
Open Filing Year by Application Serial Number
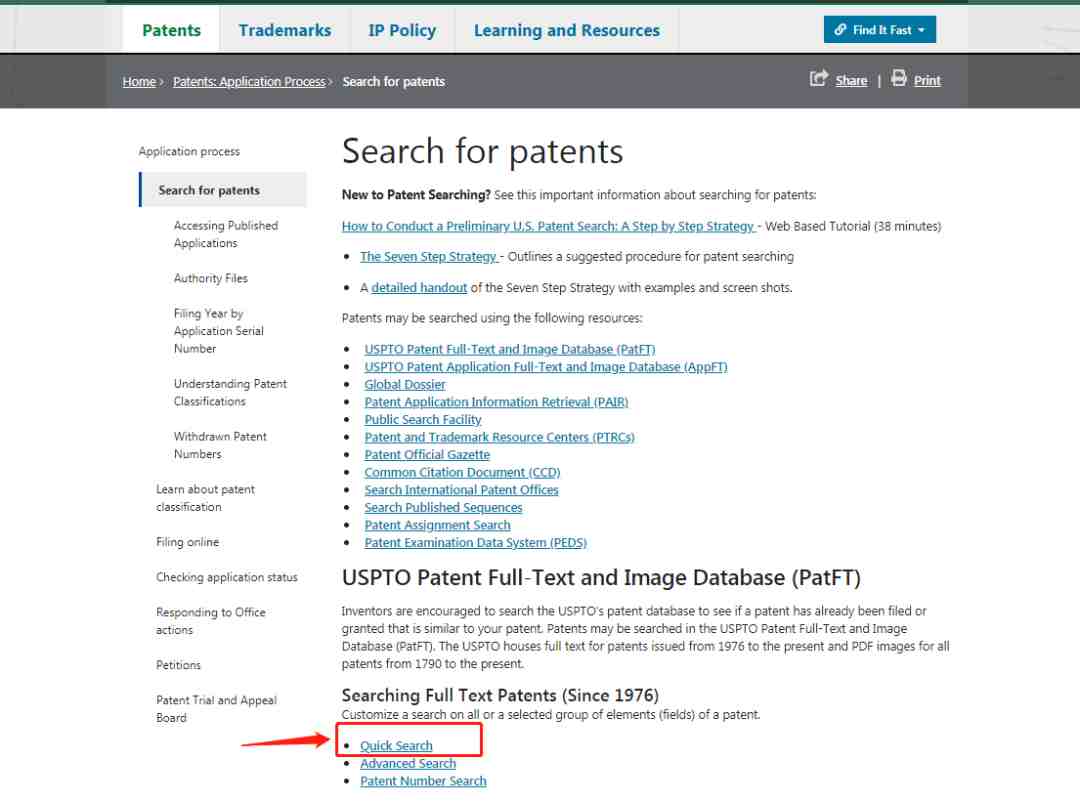tap(219, 331)
